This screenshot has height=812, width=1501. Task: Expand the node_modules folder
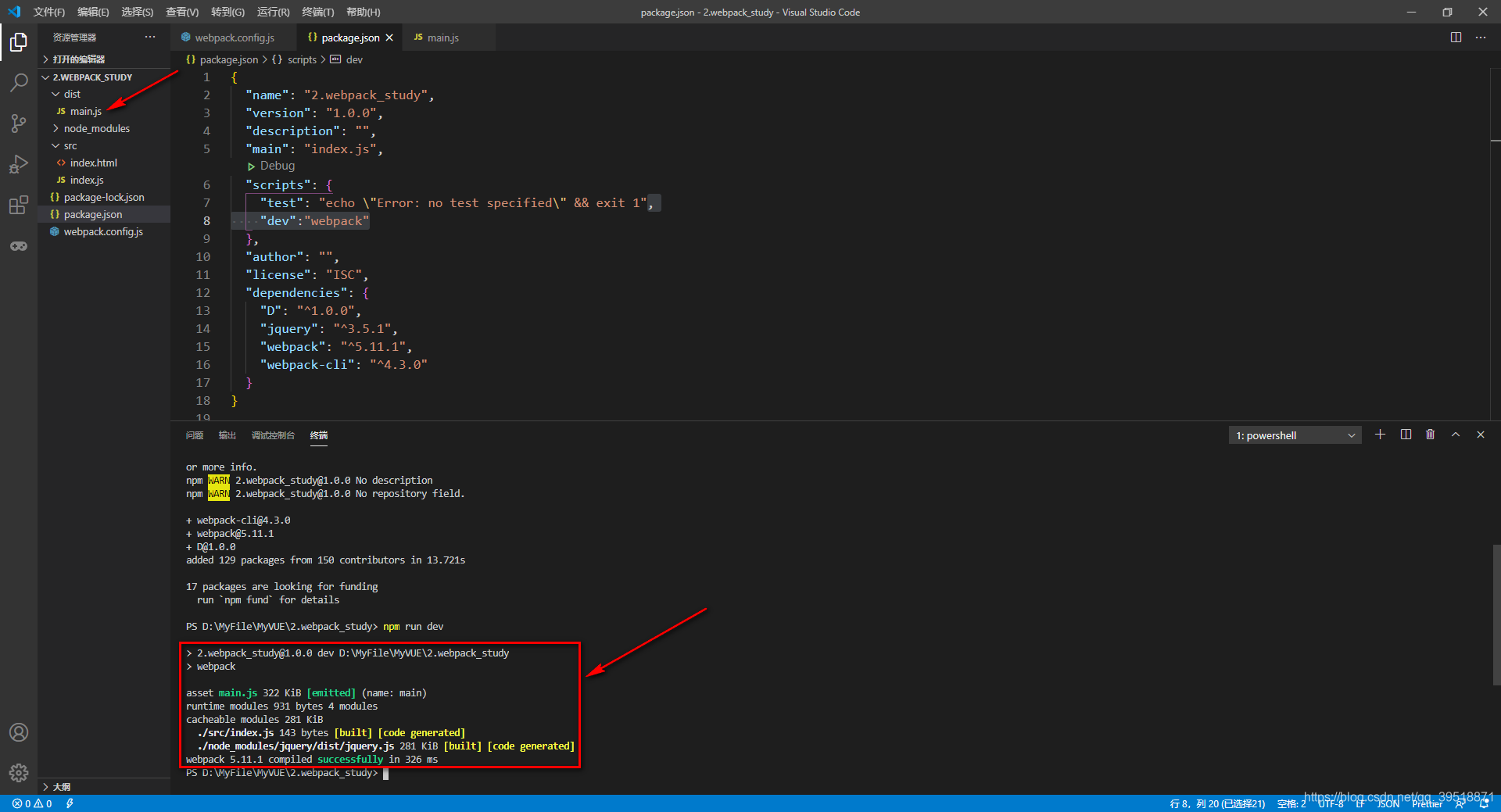[104, 128]
